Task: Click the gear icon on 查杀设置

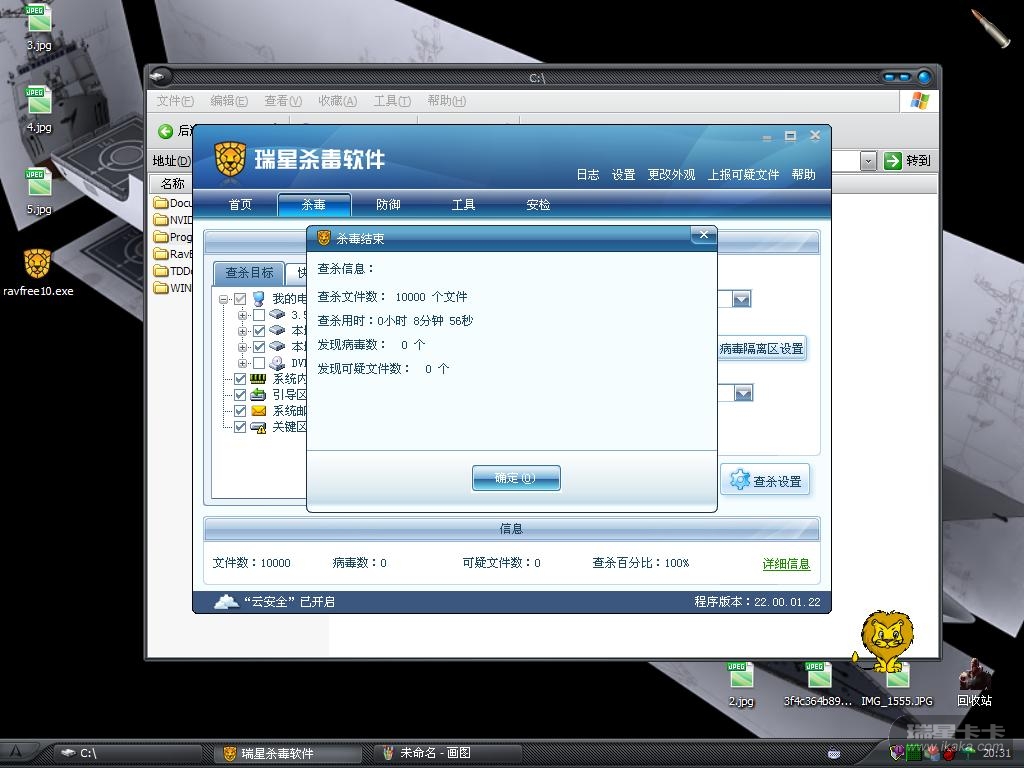Action: coord(739,479)
